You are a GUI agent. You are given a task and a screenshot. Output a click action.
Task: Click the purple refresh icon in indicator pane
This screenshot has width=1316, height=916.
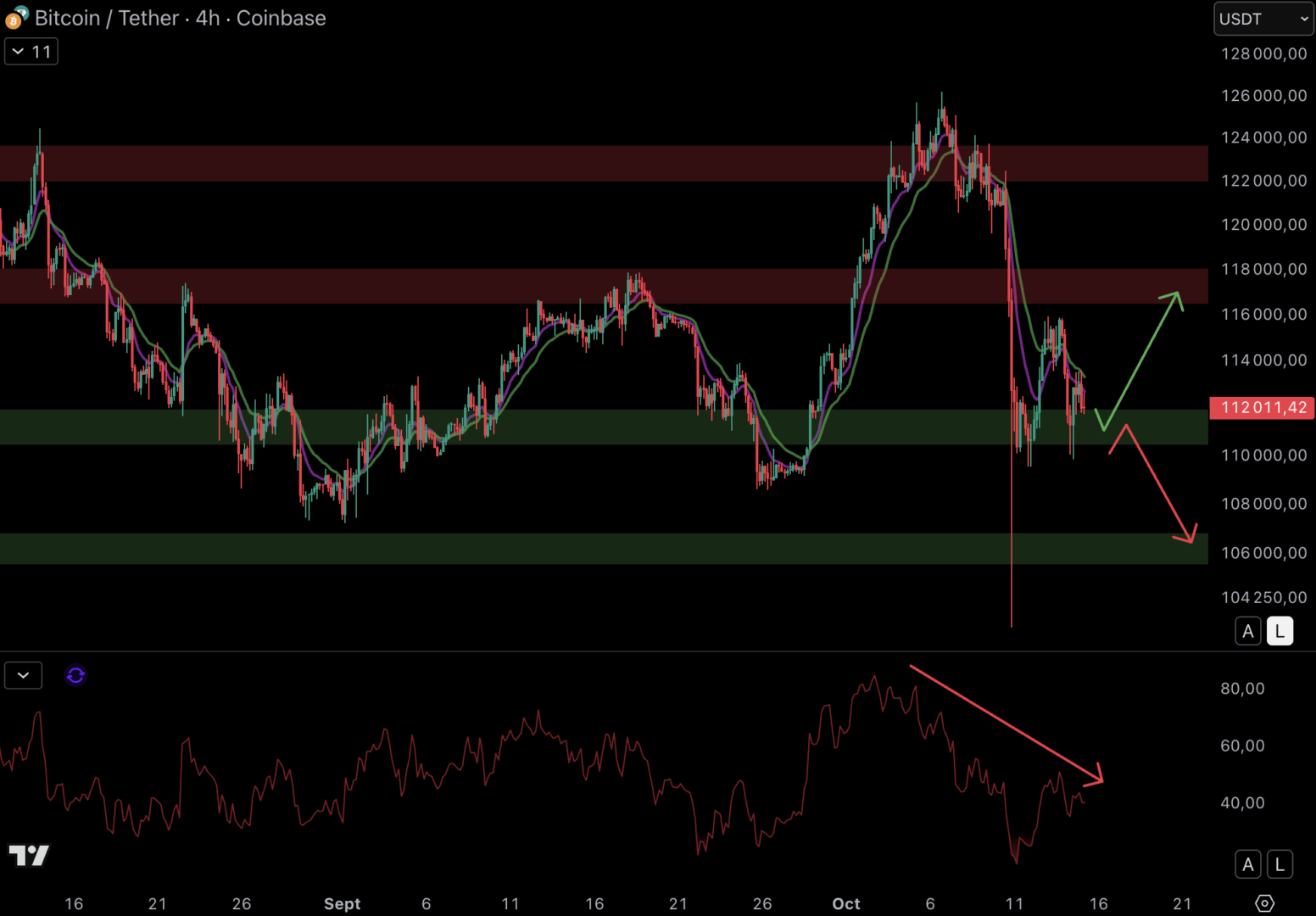click(75, 675)
